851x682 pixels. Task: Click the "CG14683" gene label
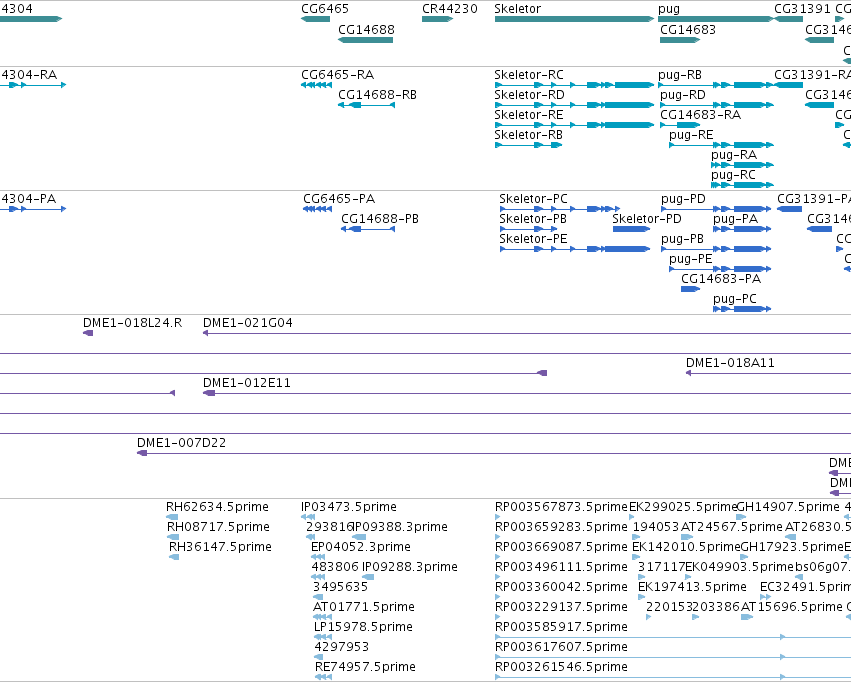[x=688, y=29]
